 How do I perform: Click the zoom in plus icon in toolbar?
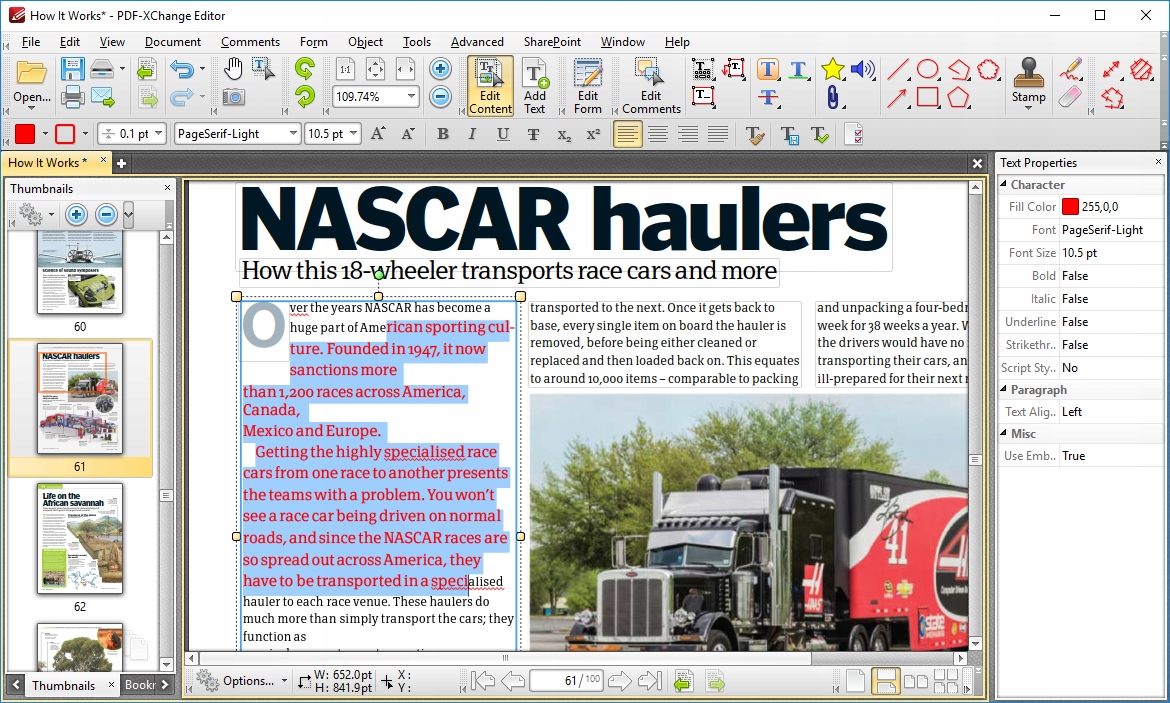point(440,69)
